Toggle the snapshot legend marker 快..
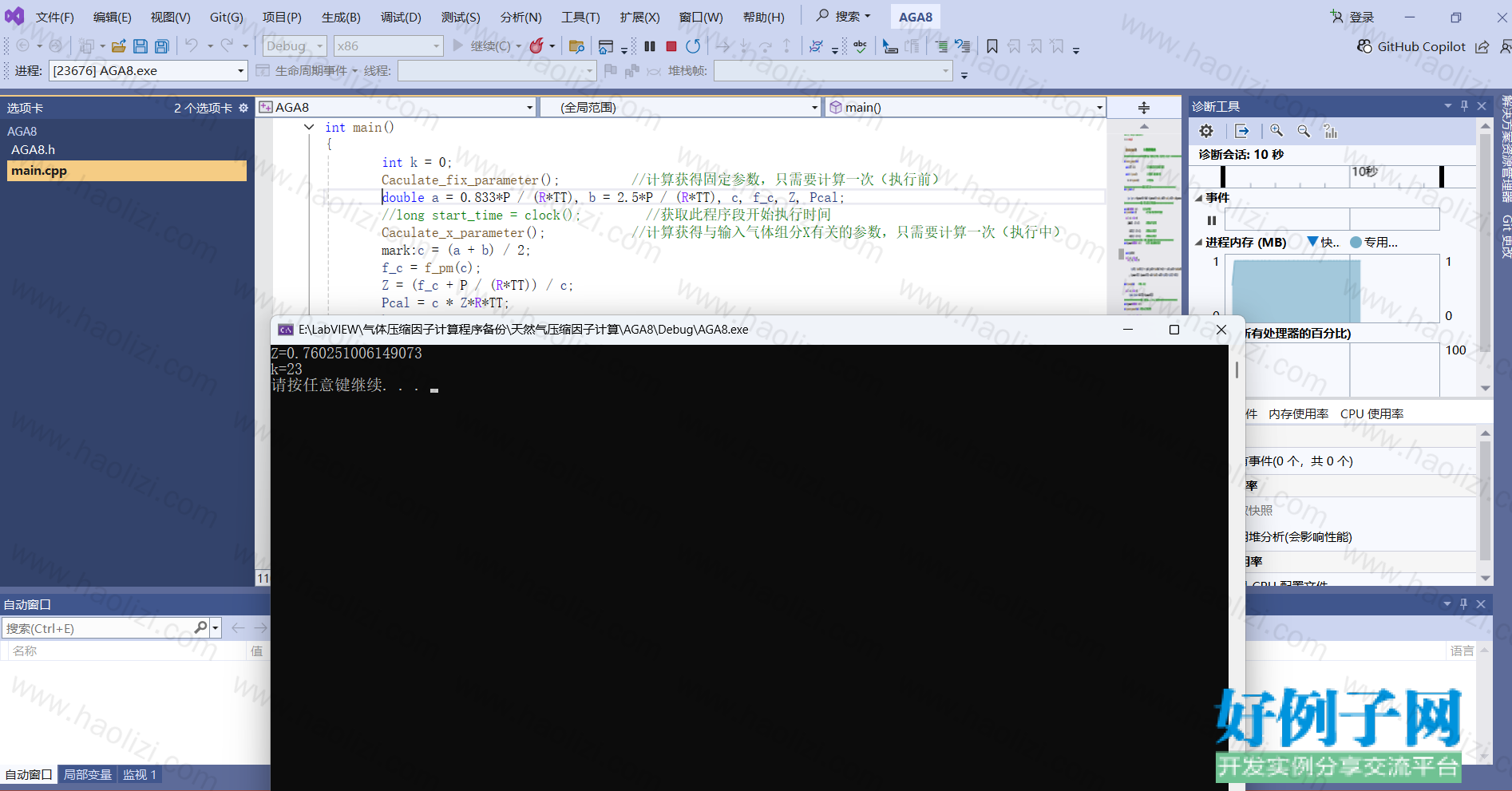This screenshot has width=1512, height=791. tap(1323, 242)
